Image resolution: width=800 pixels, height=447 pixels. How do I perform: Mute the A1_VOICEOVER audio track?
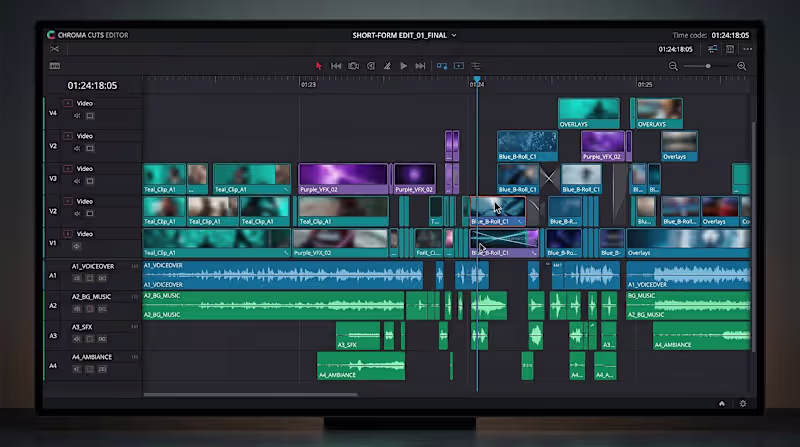77,279
